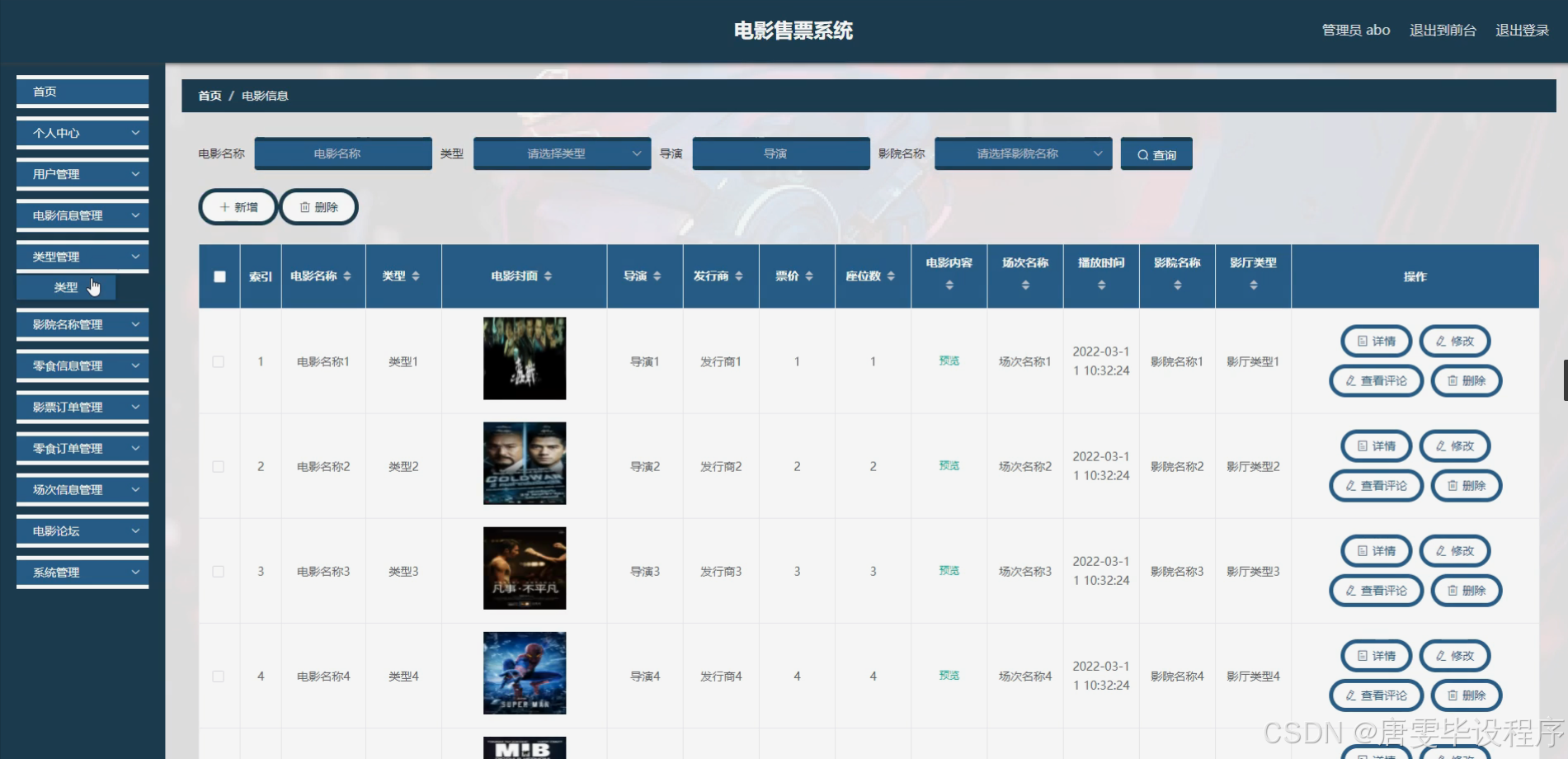The width and height of the screenshot is (1568, 759).
Task: Click the toolbar 删除 button
Action: 318,207
